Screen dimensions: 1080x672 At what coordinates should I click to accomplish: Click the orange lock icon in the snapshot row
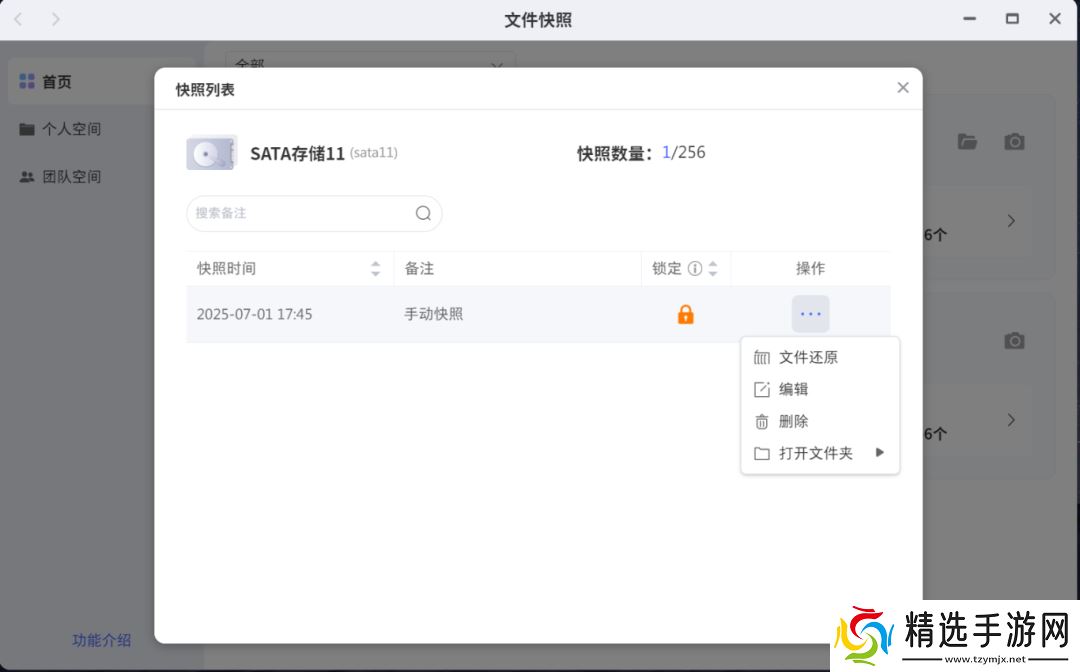(x=685, y=314)
